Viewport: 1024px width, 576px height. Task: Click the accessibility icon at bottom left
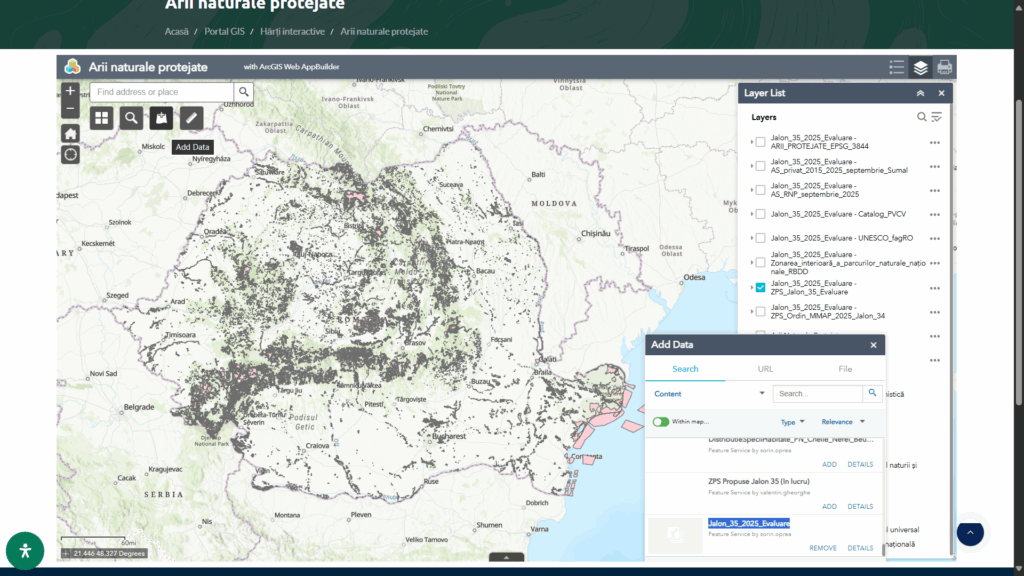click(x=25, y=550)
